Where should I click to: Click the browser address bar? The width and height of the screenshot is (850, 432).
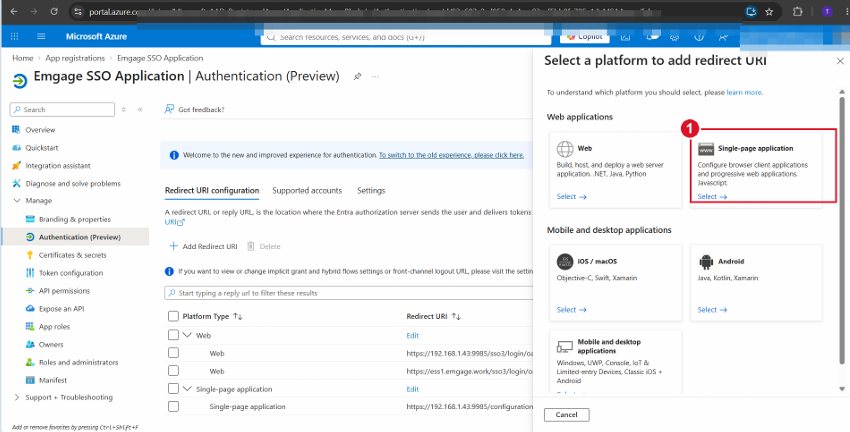click(407, 11)
